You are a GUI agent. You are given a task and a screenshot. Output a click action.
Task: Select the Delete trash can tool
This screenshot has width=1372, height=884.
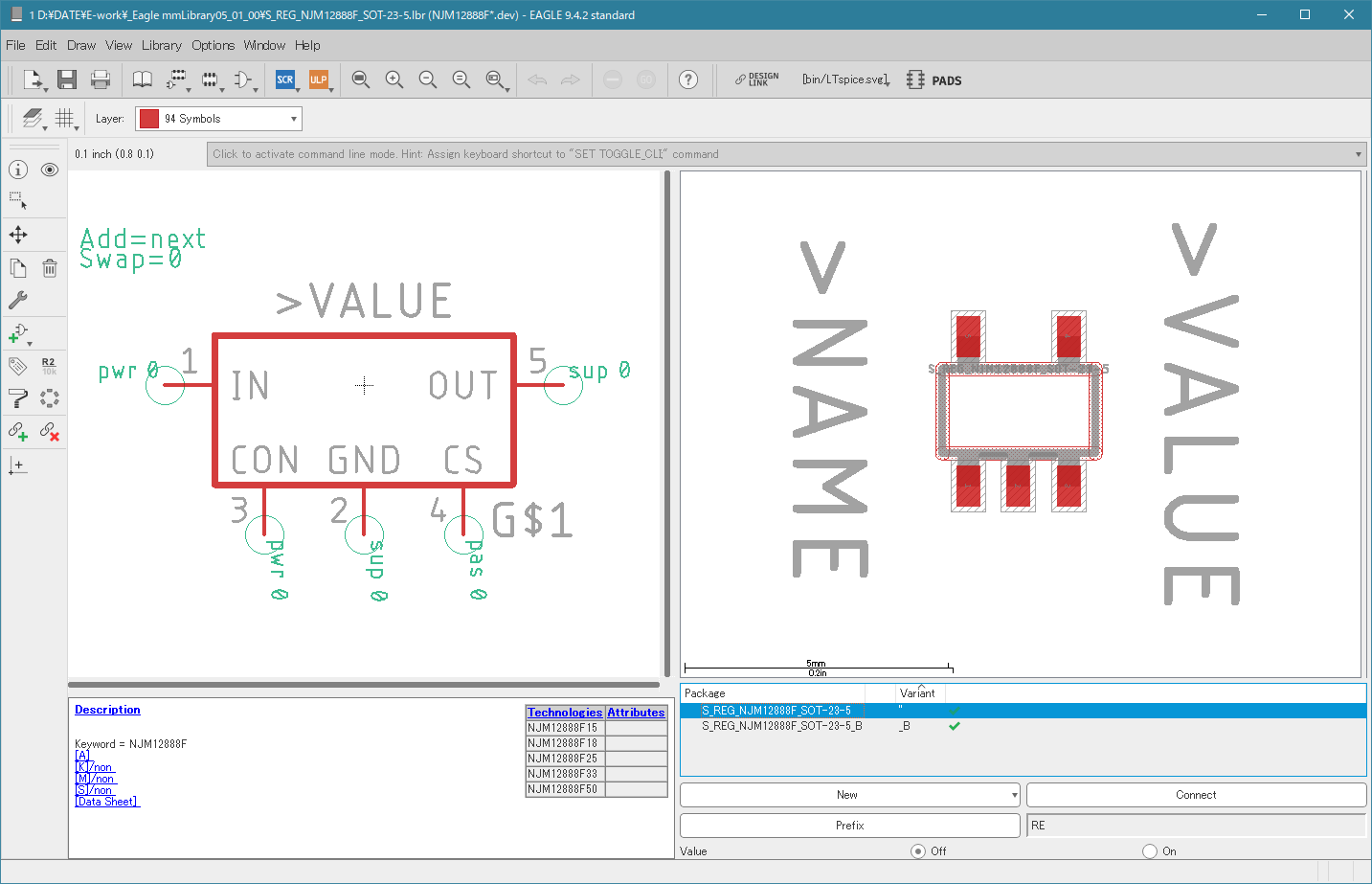coord(50,268)
